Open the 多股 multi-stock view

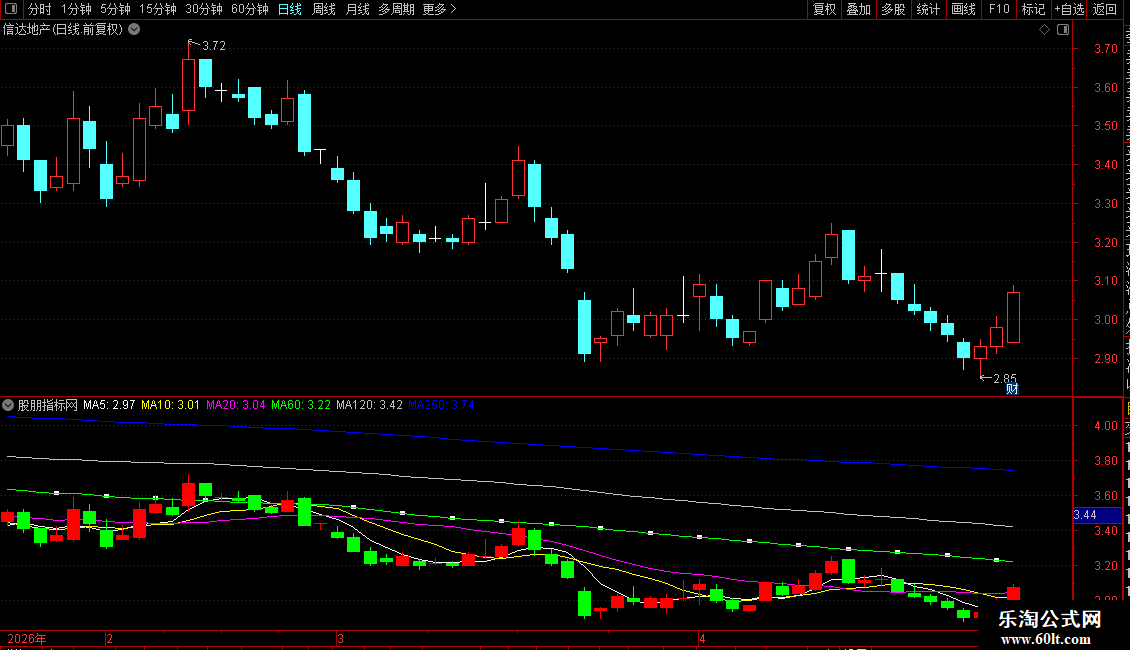pos(893,9)
